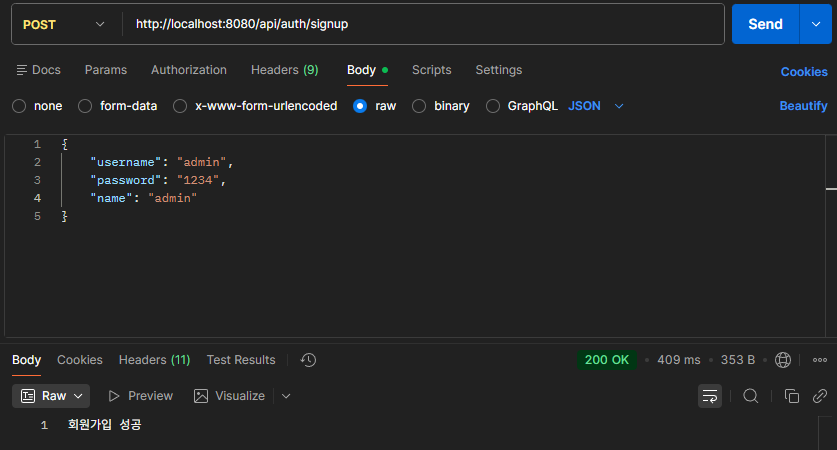The image size is (837, 450).
Task: Click the response text 회원가입 성공
Action: tap(105, 425)
